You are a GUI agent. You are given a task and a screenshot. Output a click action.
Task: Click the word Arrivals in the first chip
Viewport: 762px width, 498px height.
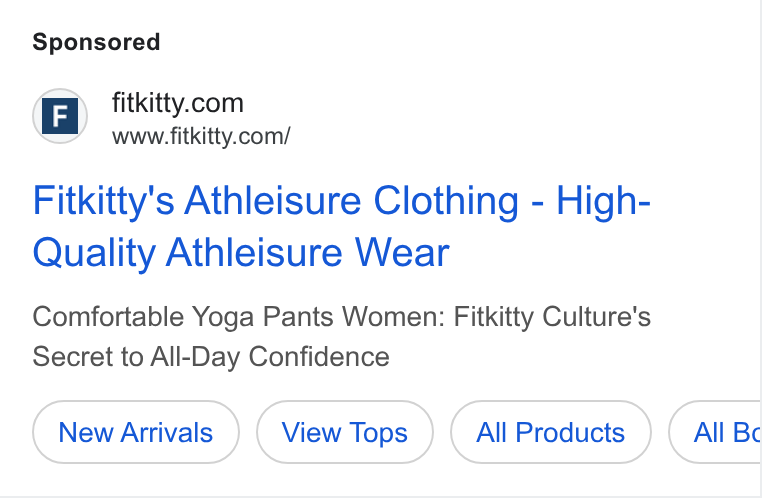pyautogui.click(x=167, y=432)
